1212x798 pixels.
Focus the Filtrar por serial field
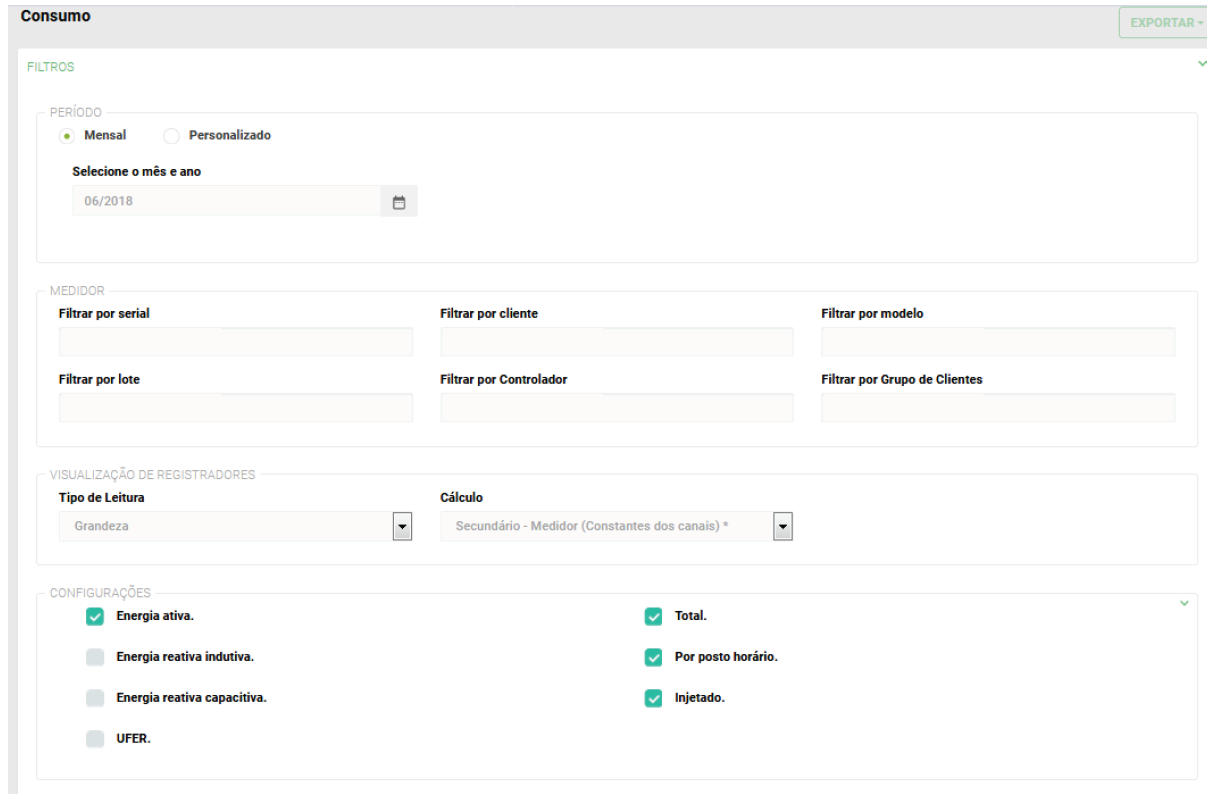[236, 342]
